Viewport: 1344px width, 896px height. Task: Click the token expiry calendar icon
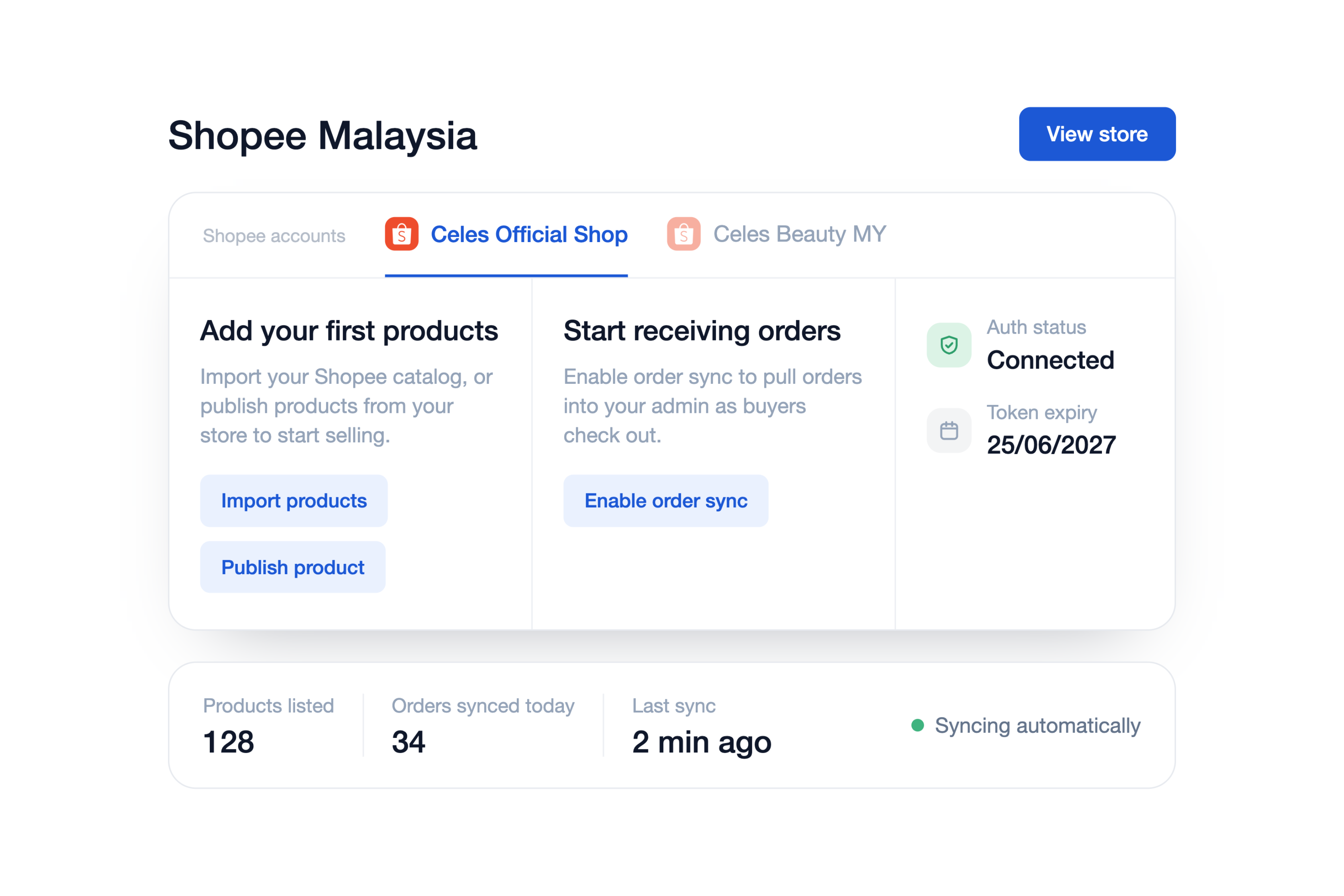tap(949, 430)
